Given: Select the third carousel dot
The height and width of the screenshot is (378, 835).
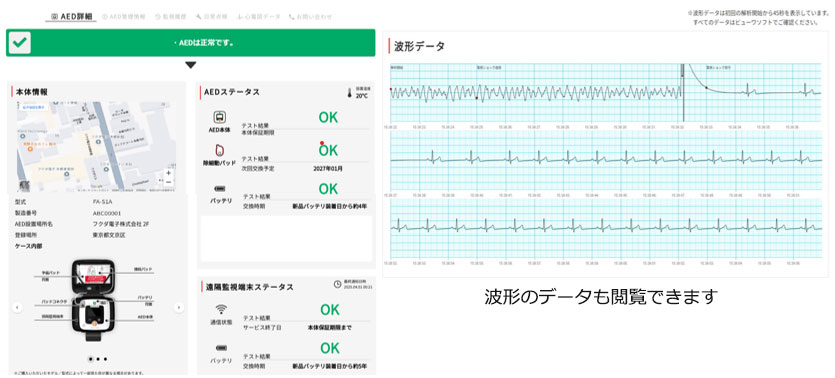Looking at the screenshot, I should coord(105,359).
